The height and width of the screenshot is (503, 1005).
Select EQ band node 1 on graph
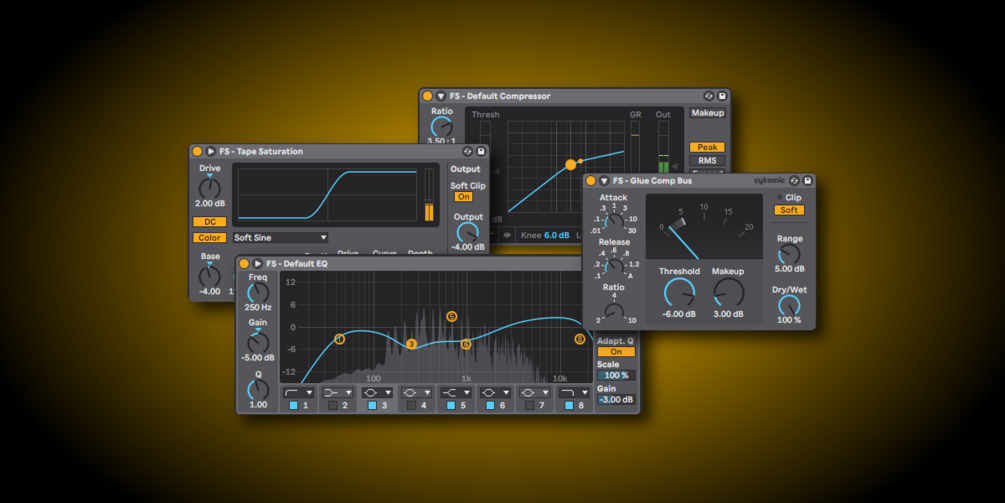[x=340, y=339]
